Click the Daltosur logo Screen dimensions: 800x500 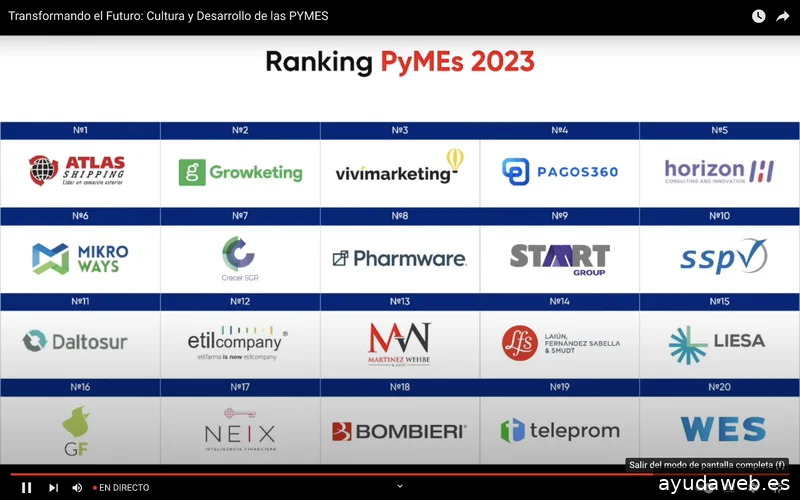pyautogui.click(x=75, y=341)
